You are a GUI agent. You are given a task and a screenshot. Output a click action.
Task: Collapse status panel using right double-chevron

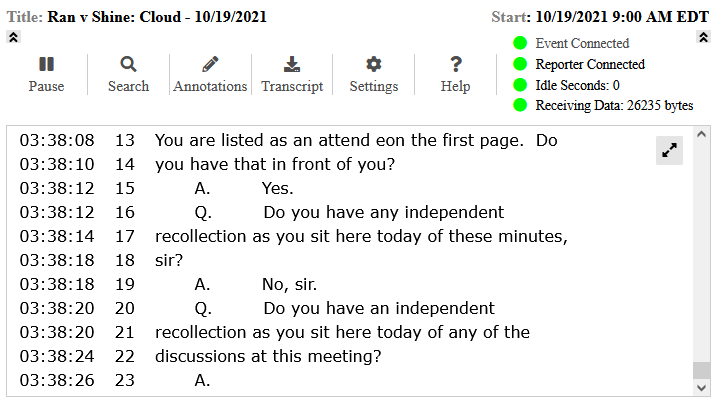click(x=703, y=37)
